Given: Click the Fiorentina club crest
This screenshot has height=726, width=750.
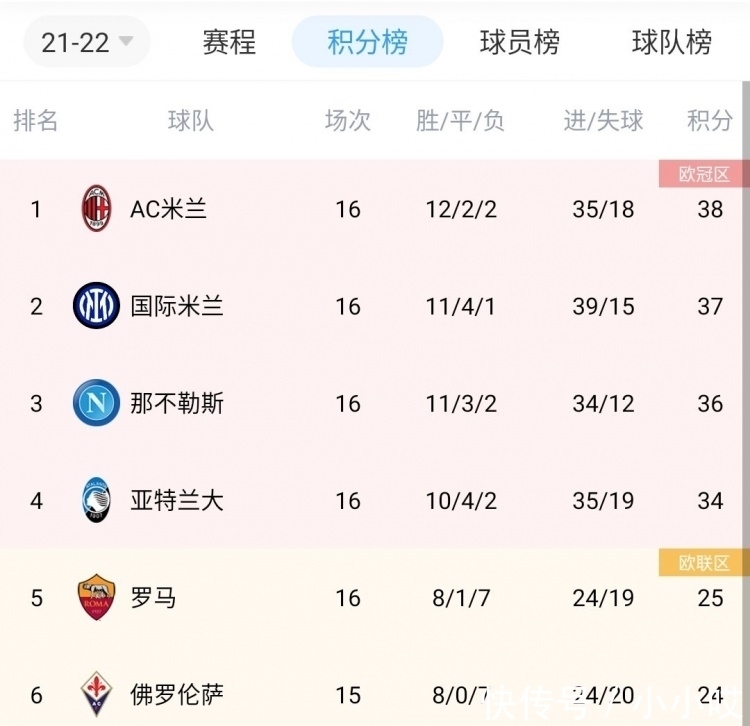Looking at the screenshot, I should tap(96, 693).
